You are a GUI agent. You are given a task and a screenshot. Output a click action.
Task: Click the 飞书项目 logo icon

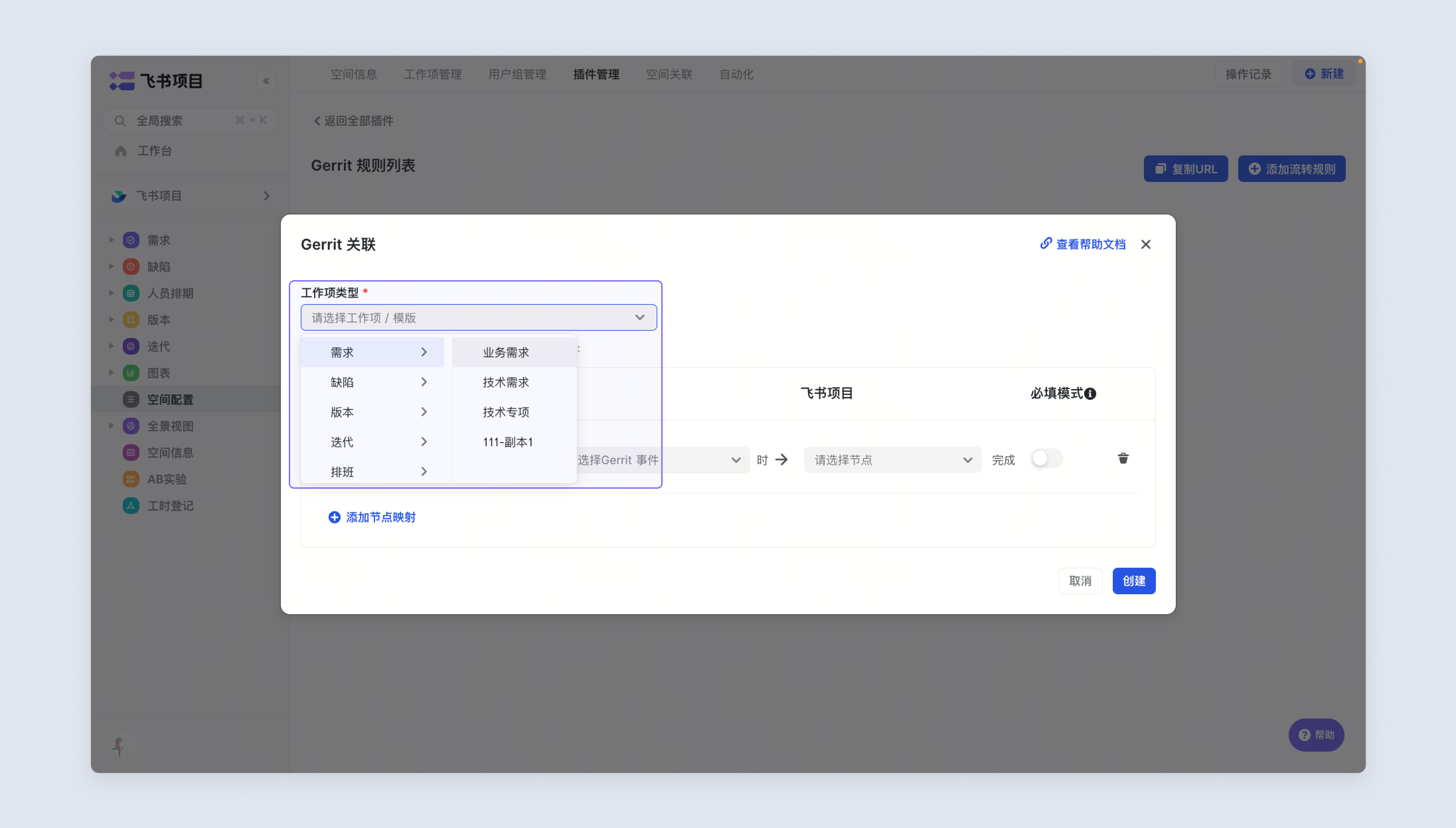click(121, 81)
